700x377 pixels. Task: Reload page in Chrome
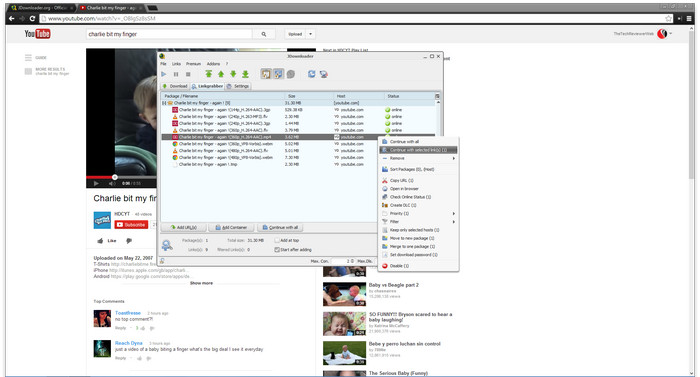point(32,18)
